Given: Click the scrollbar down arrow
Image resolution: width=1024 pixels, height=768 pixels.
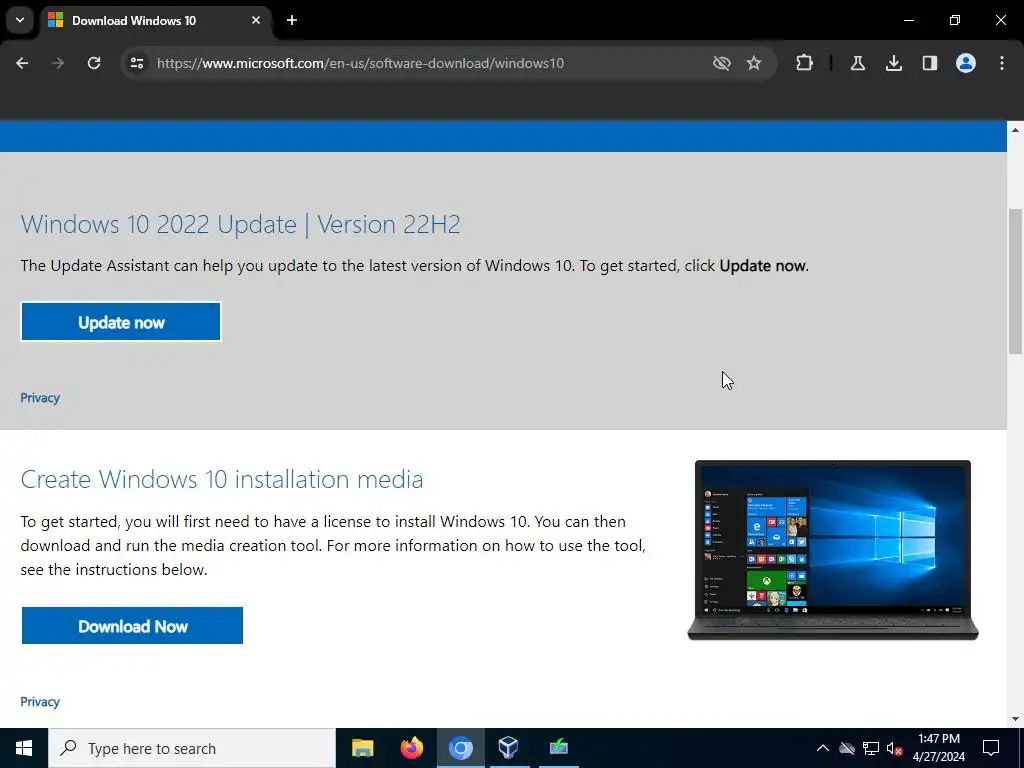Looking at the screenshot, I should click(1015, 719).
